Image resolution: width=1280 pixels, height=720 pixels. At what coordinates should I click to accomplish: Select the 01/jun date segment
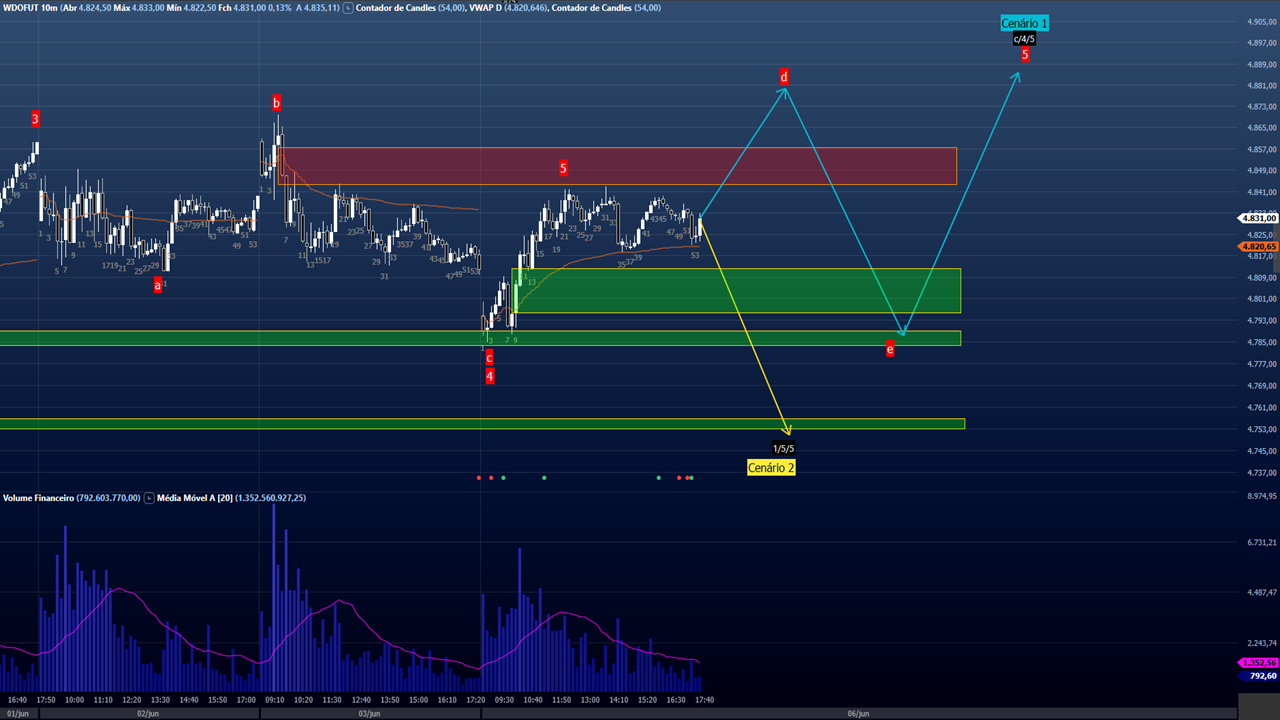tap(19, 713)
